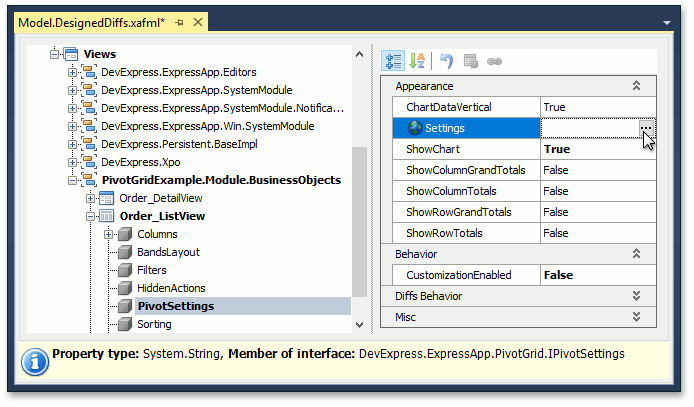Expand the Diffs Behavior category

tap(636, 296)
